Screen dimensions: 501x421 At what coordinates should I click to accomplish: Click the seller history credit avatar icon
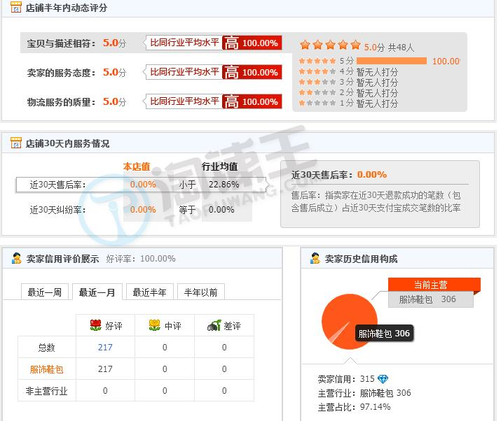315,258
